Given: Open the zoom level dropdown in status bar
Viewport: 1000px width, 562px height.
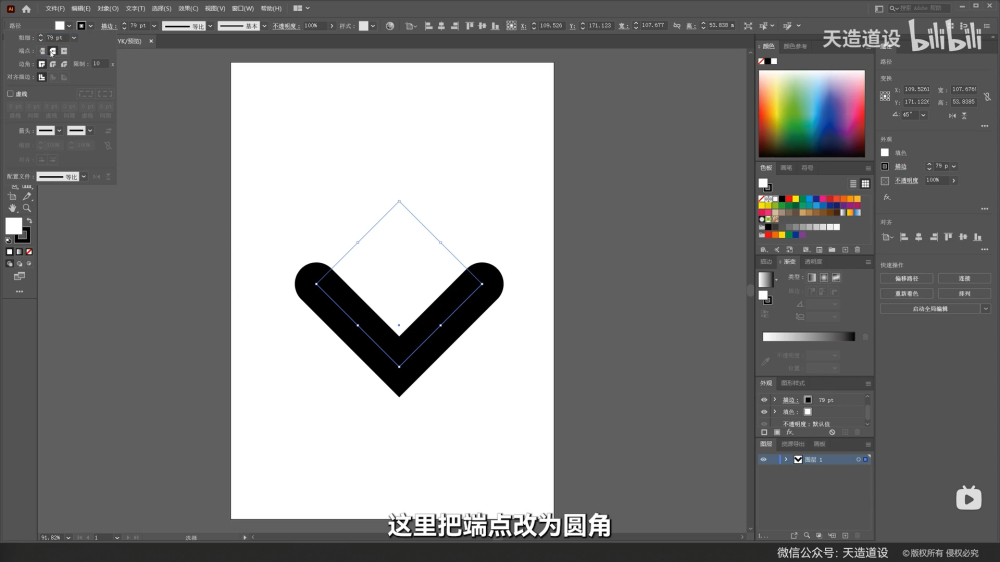Looking at the screenshot, I should point(68,538).
